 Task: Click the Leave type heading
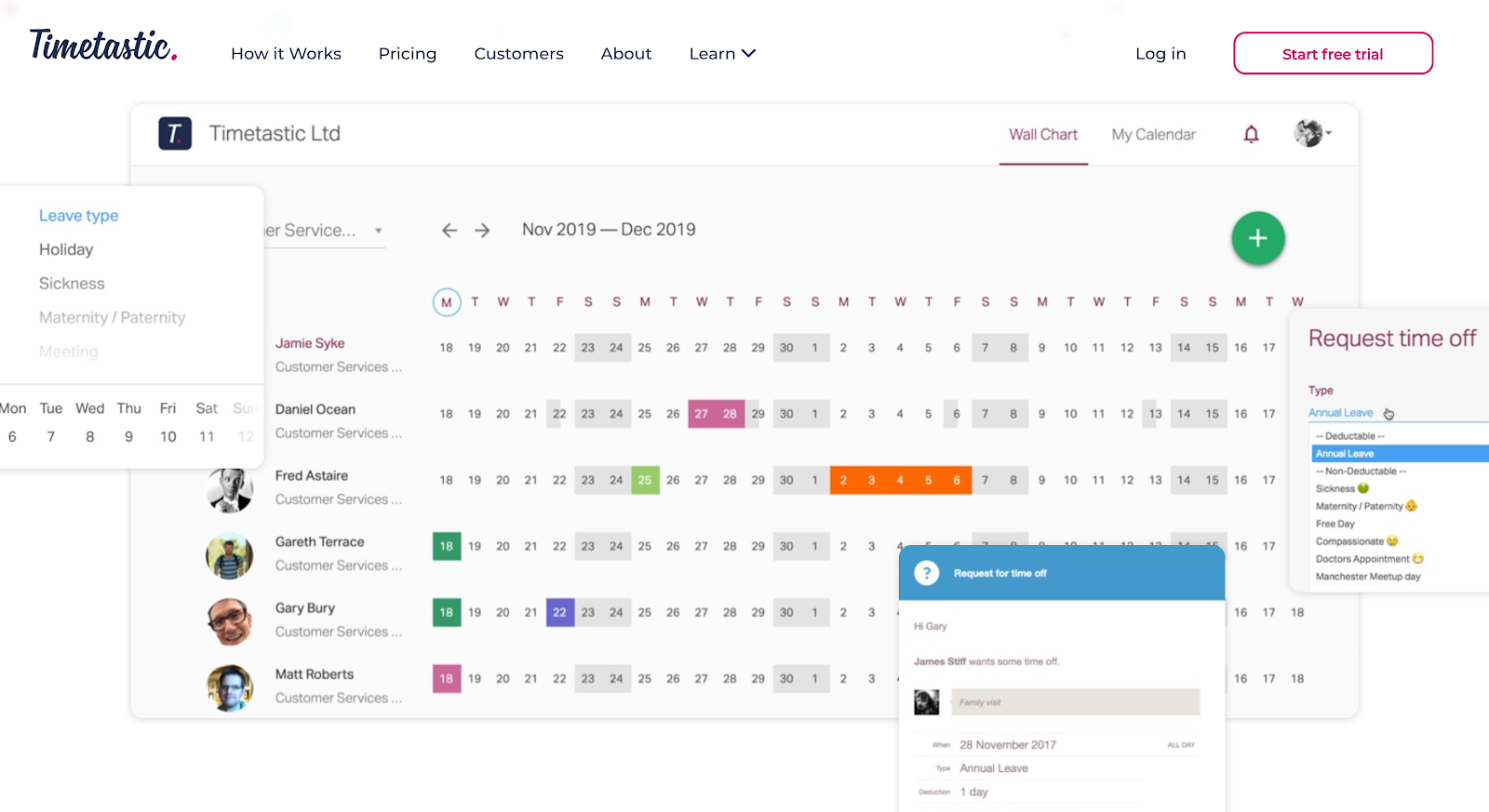pos(78,216)
